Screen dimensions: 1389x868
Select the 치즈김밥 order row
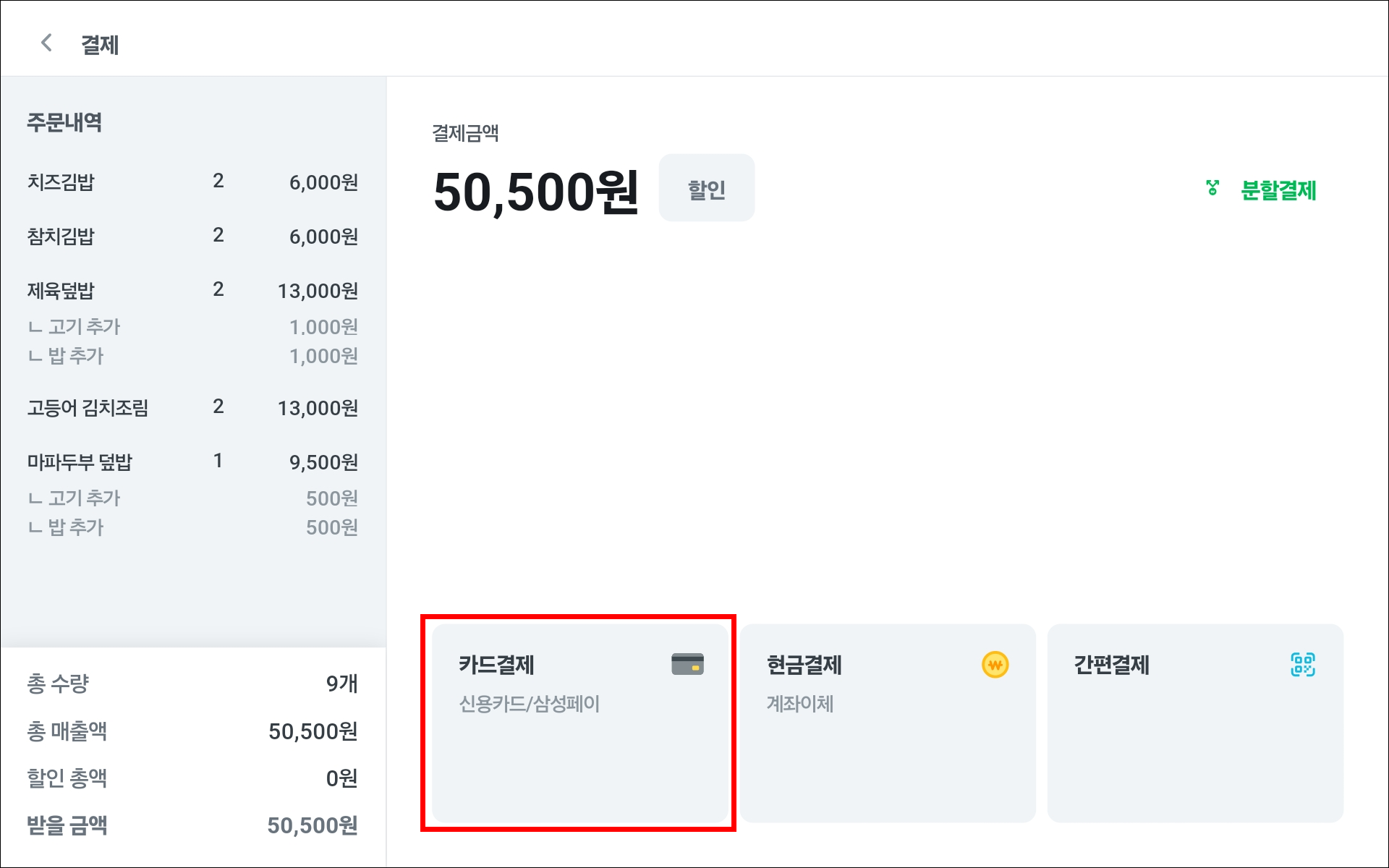click(x=192, y=182)
